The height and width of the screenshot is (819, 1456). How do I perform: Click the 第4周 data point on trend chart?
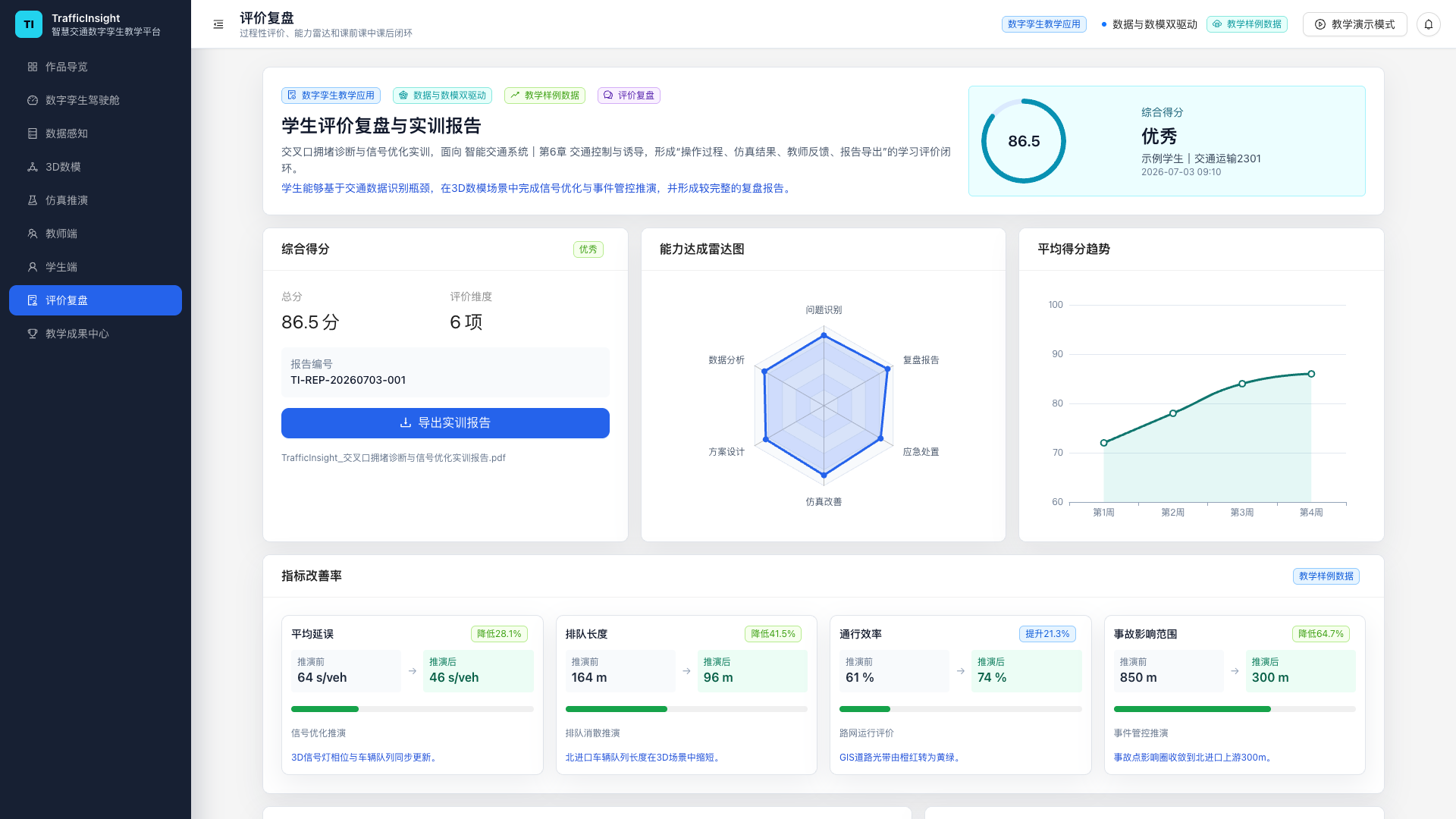(x=1311, y=374)
